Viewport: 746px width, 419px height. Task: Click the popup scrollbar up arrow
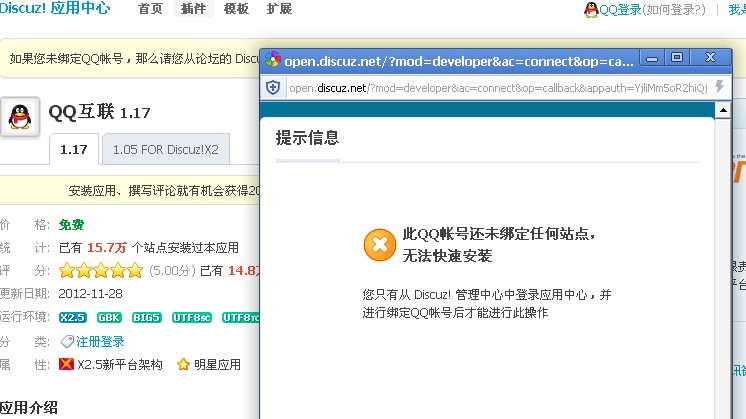[x=723, y=110]
